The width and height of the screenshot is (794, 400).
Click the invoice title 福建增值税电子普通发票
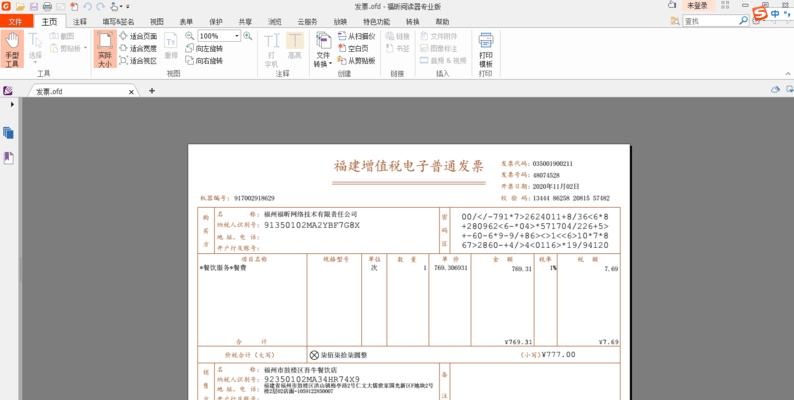pyautogui.click(x=409, y=167)
